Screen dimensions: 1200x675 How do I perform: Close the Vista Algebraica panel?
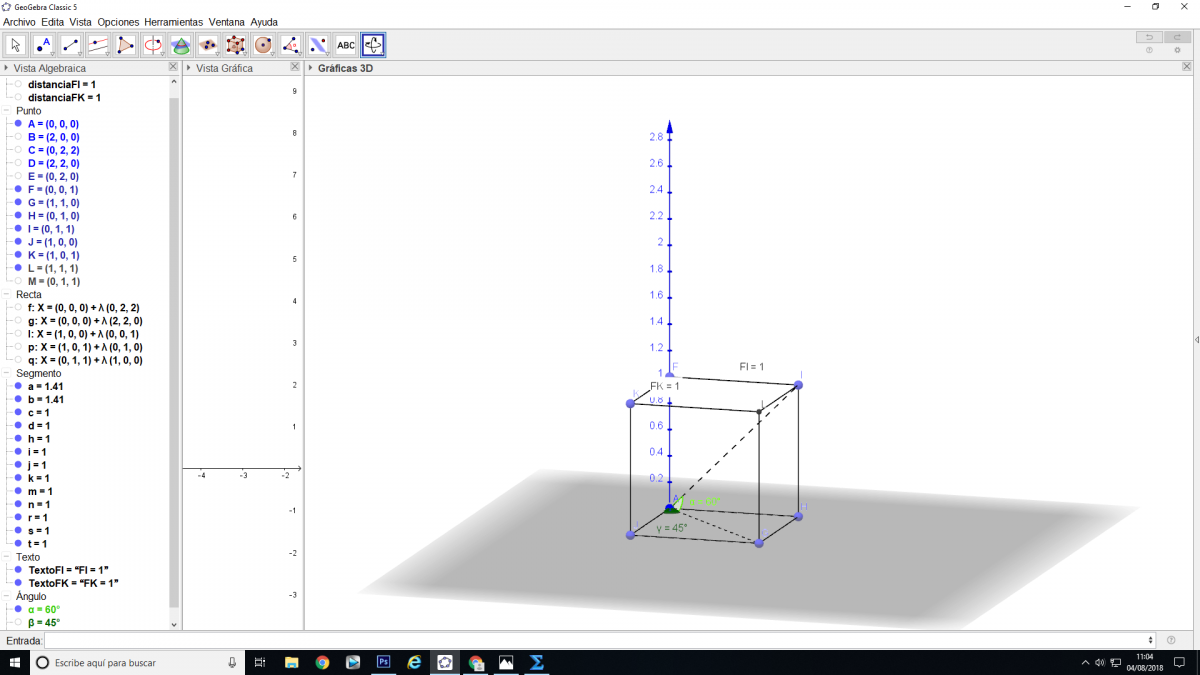click(173, 67)
